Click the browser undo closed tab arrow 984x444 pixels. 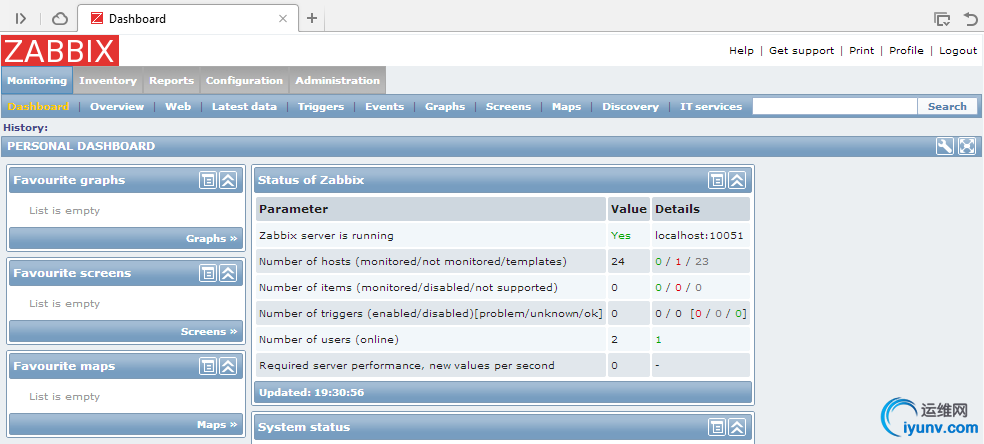(x=970, y=19)
